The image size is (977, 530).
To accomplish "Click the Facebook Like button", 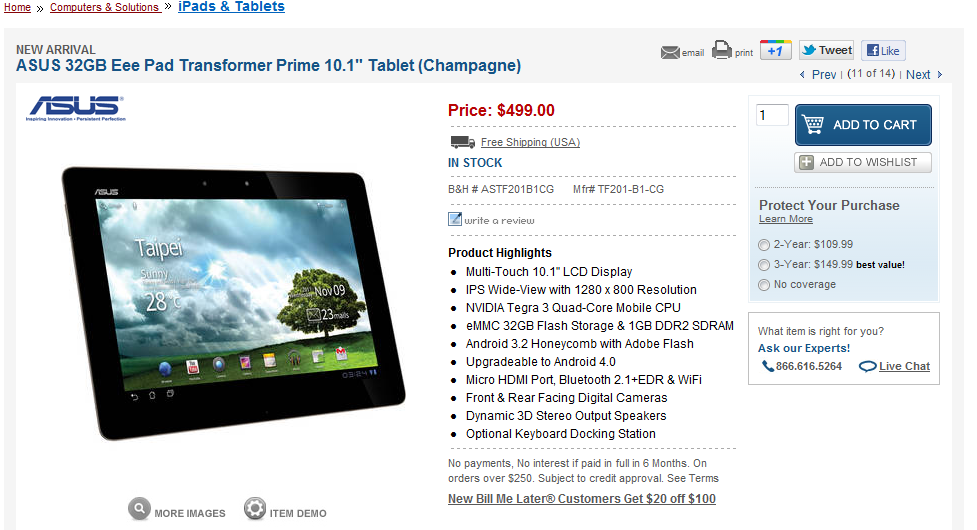I will pyautogui.click(x=883, y=50).
